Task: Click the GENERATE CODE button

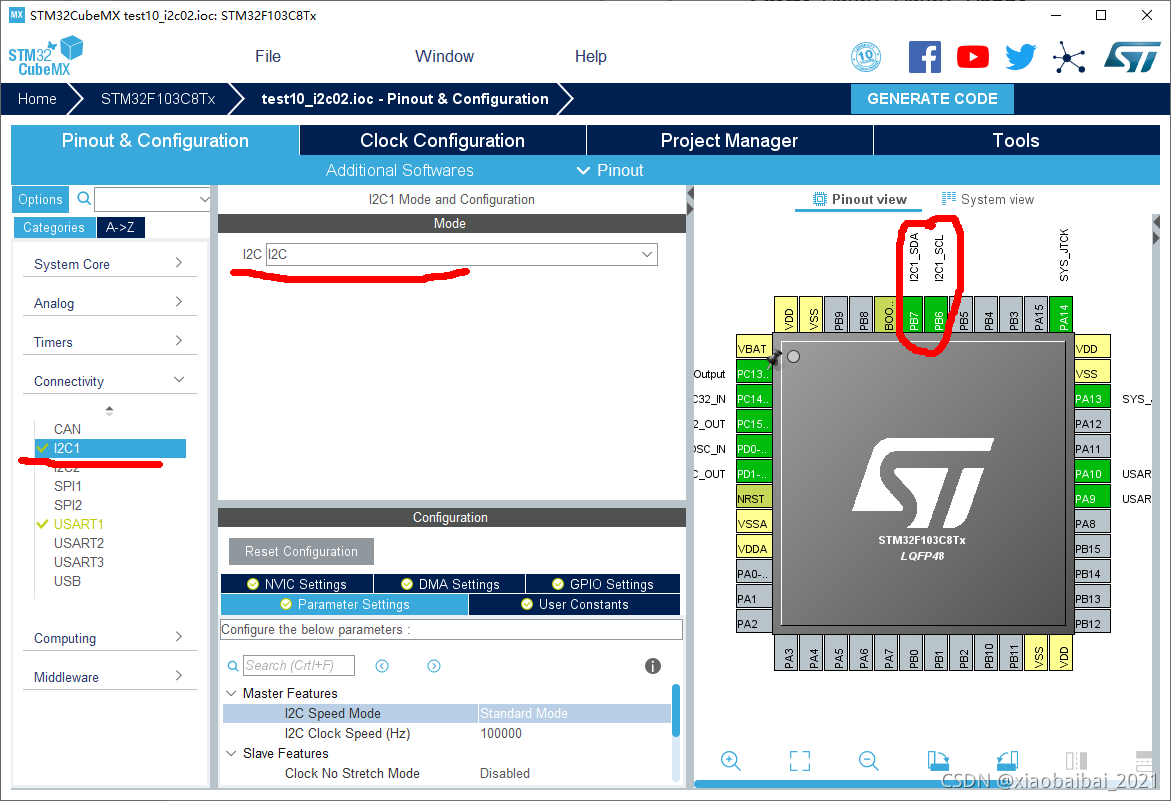Action: pyautogui.click(x=932, y=99)
